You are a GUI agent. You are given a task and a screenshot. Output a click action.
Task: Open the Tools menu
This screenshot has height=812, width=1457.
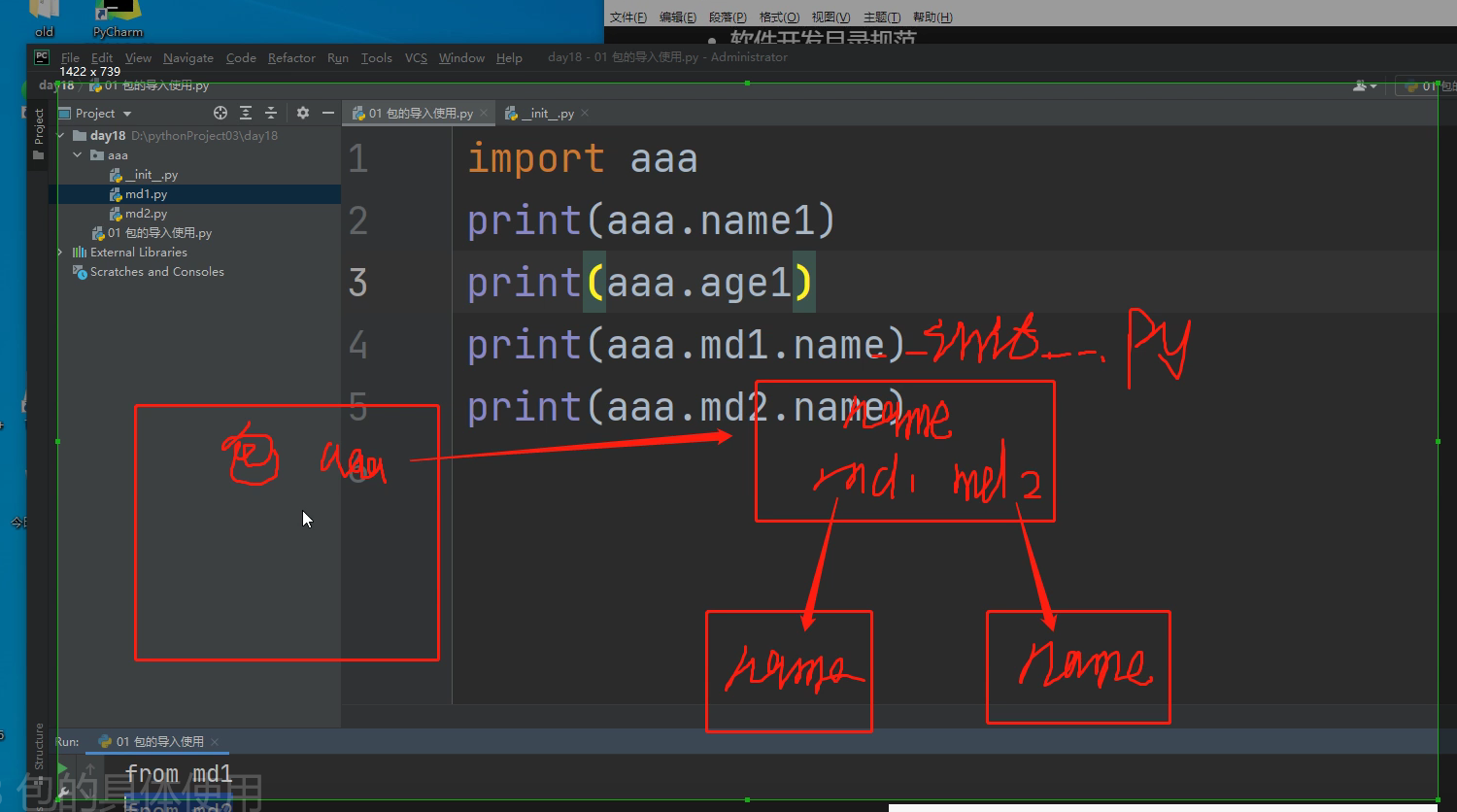tap(377, 58)
